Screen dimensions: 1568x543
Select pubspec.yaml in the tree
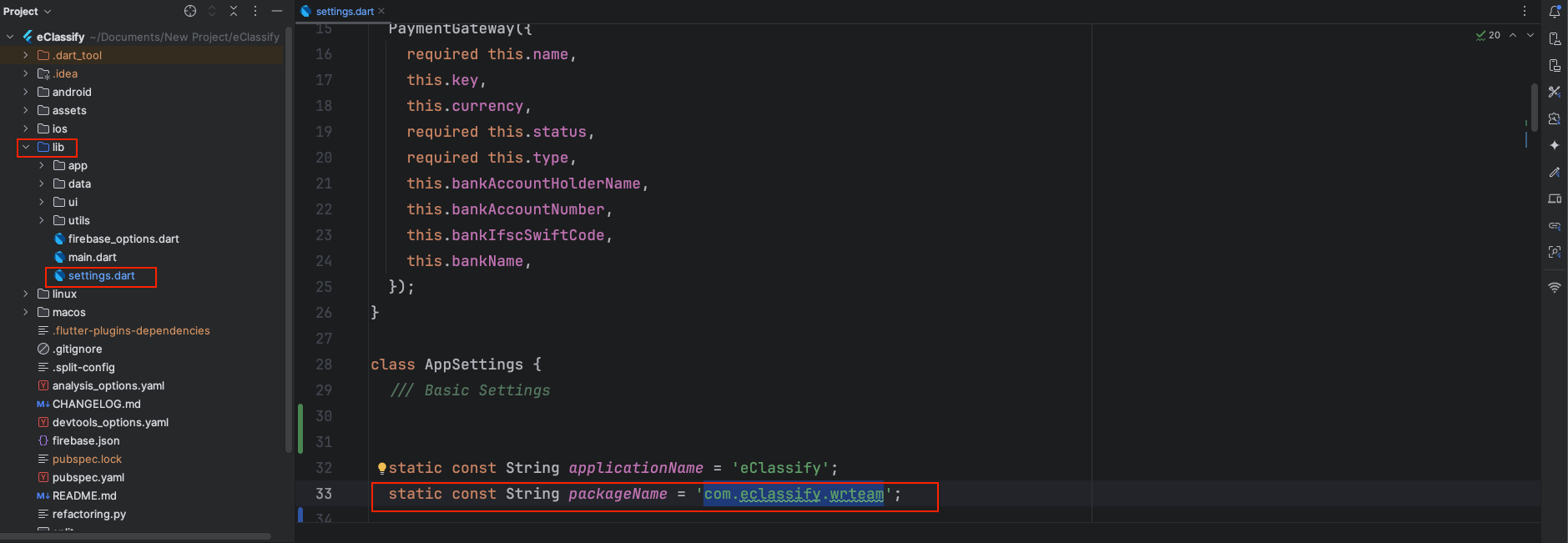[x=88, y=477]
